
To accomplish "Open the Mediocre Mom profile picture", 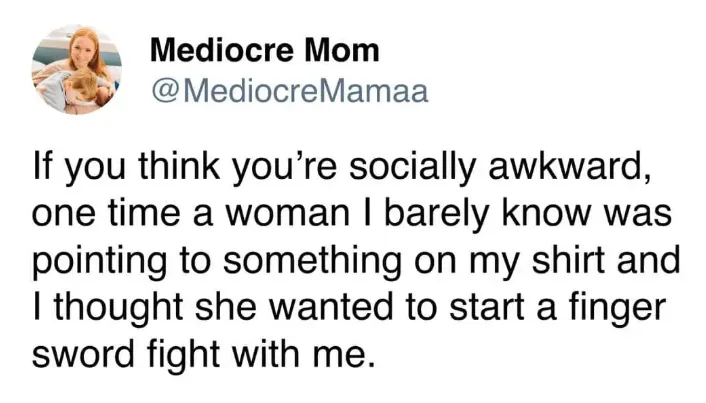I will 77,70.
